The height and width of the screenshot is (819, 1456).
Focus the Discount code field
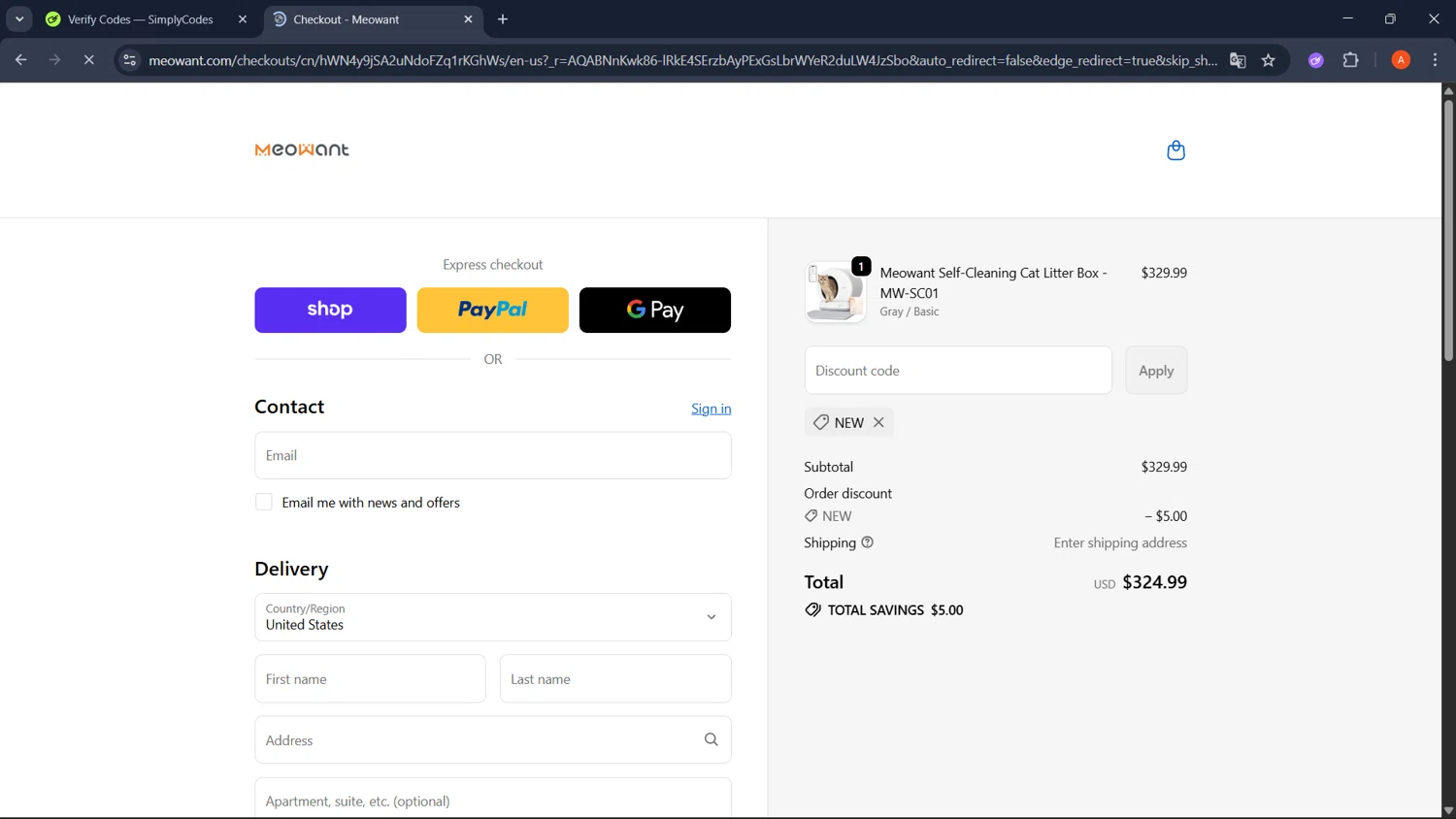pos(958,371)
